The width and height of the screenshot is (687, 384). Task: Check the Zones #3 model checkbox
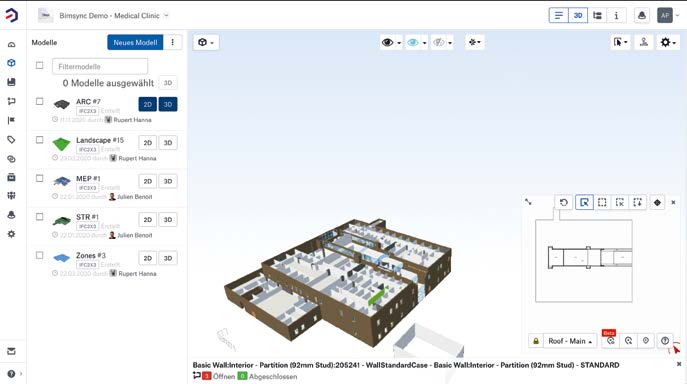point(39,255)
